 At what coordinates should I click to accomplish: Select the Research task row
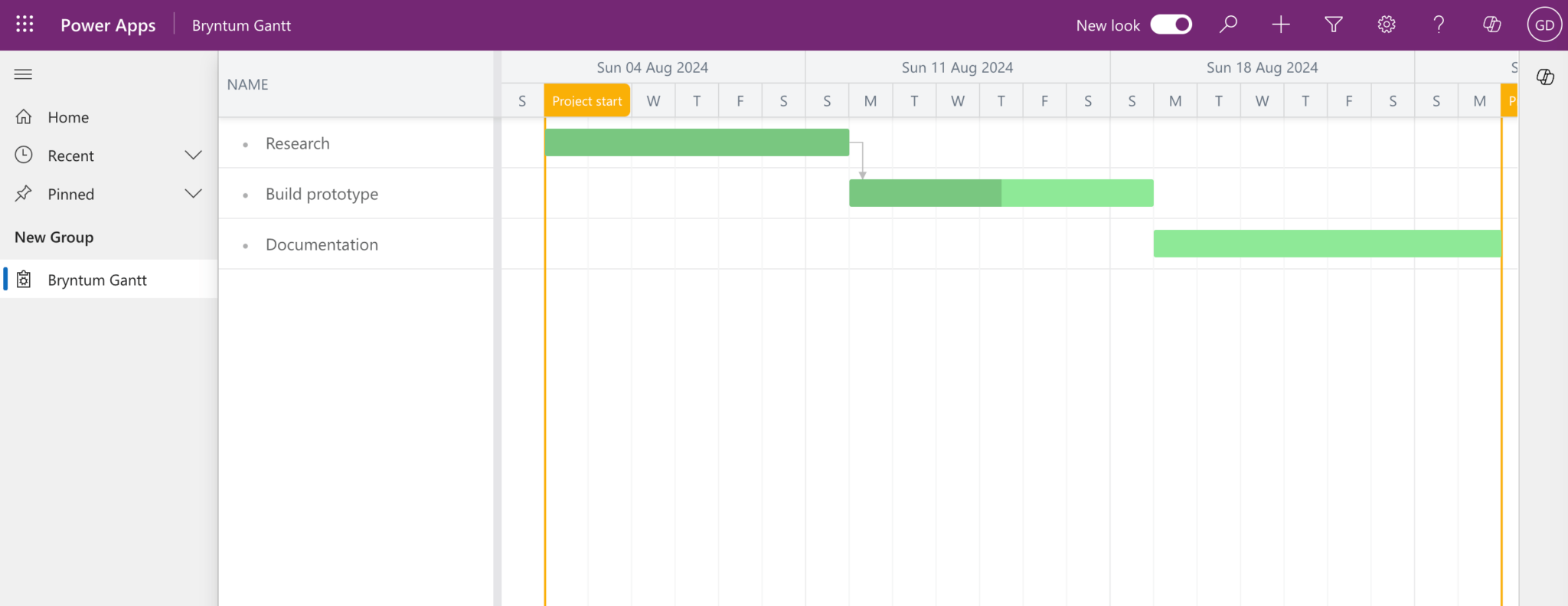356,143
